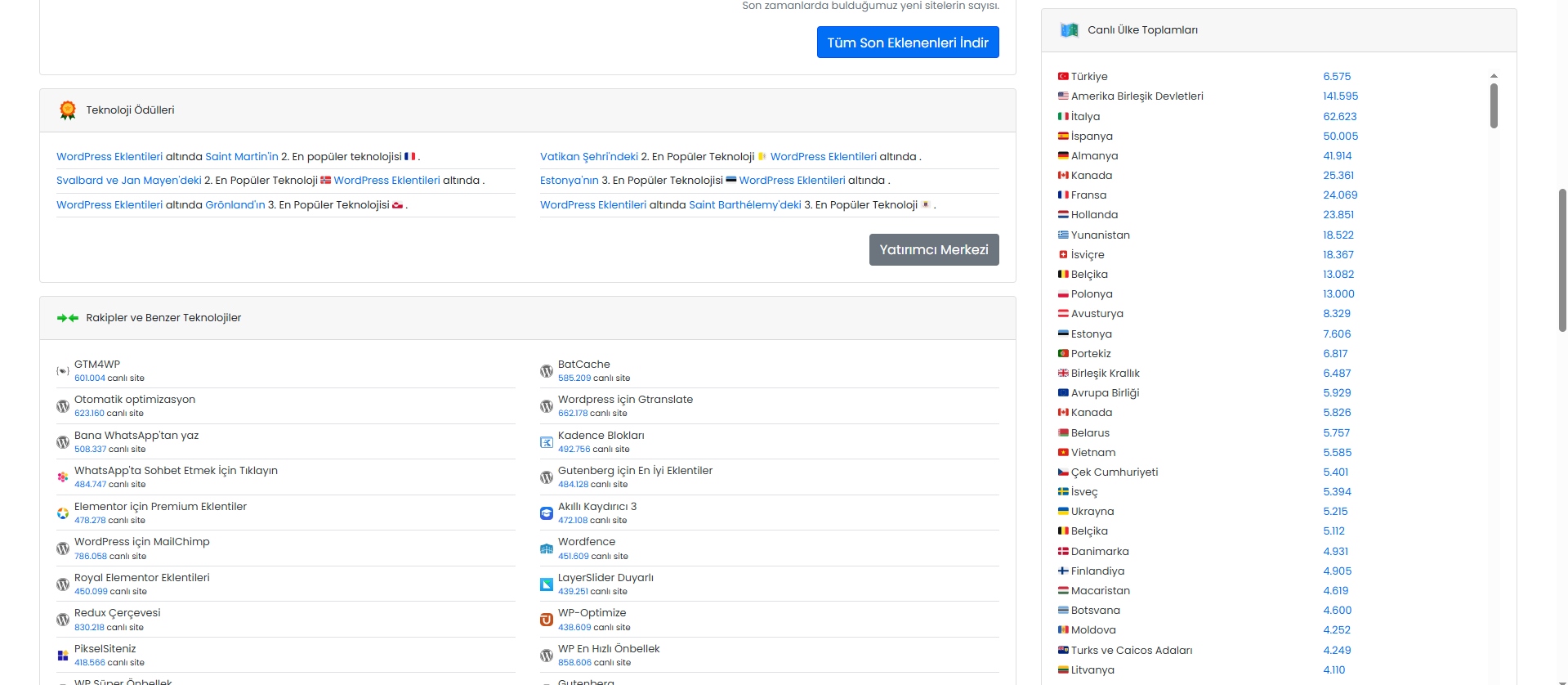Open the Almanya country link
The width and height of the screenshot is (1568, 685).
click(x=1095, y=155)
